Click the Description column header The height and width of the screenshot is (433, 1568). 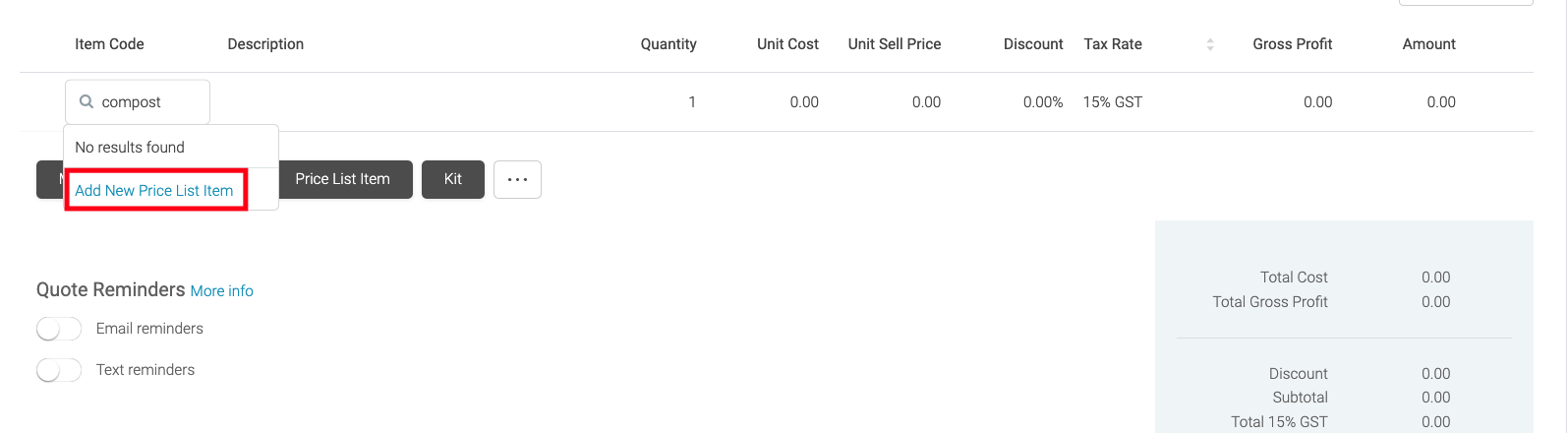pyautogui.click(x=265, y=44)
